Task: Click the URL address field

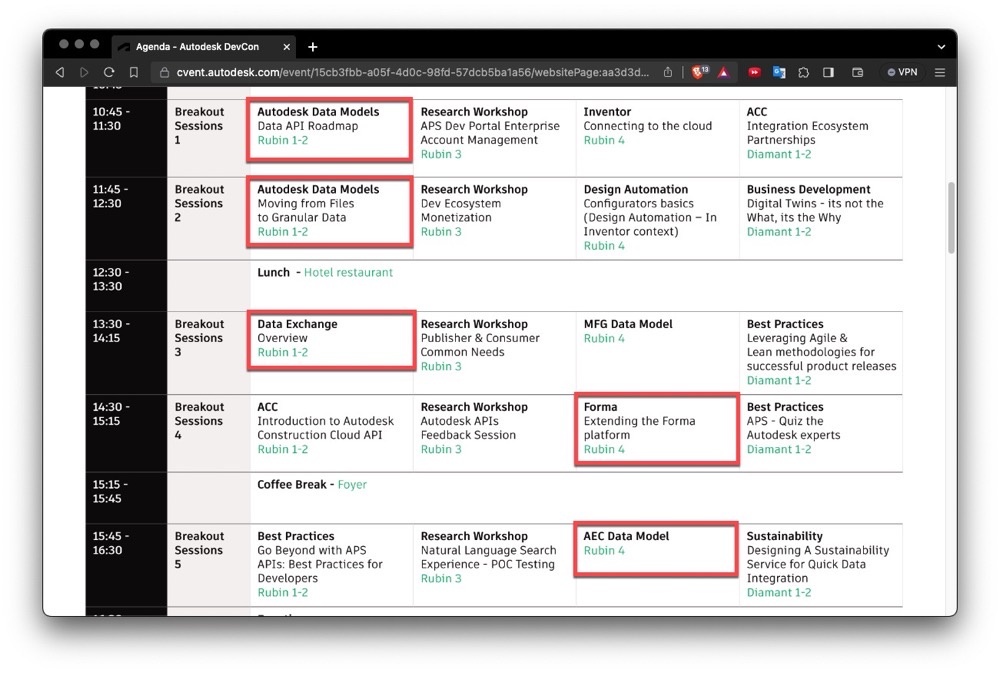Action: click(400, 72)
